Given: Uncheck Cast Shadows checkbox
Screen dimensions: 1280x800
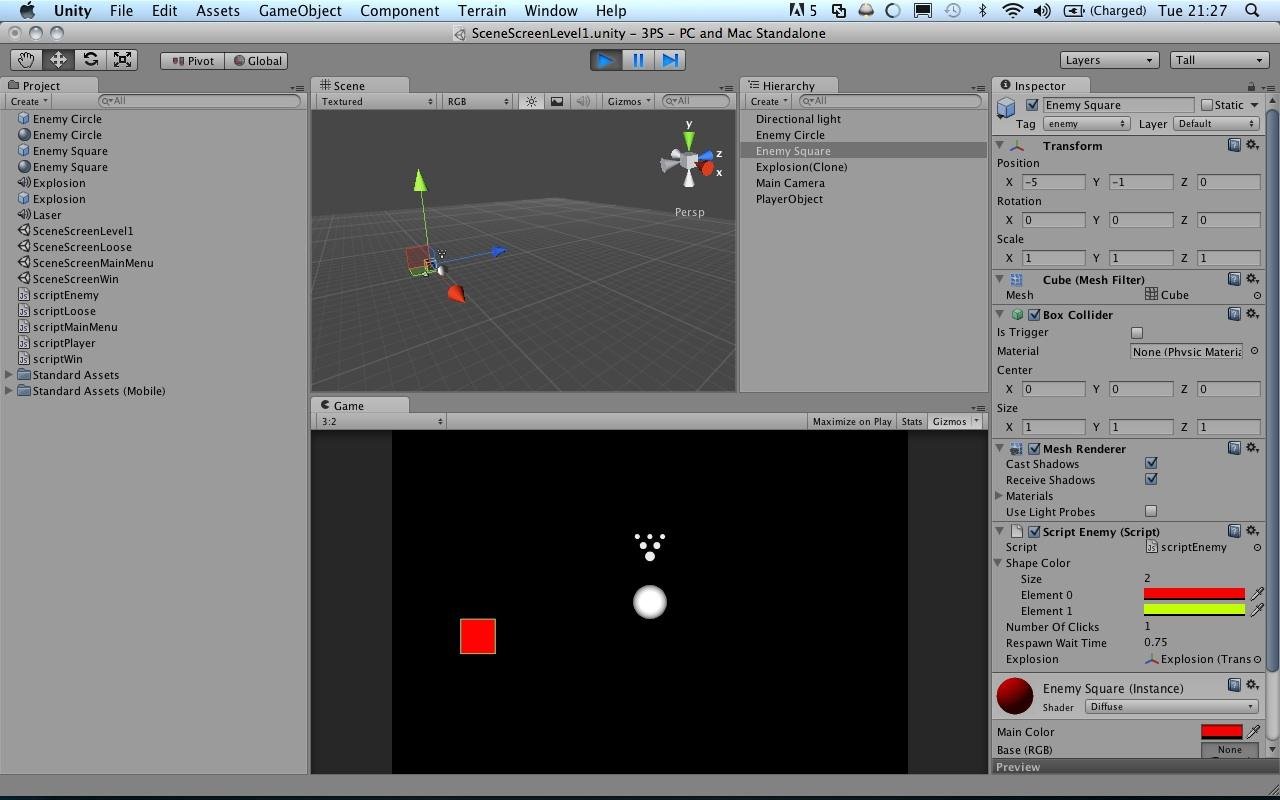Looking at the screenshot, I should tap(1151, 464).
